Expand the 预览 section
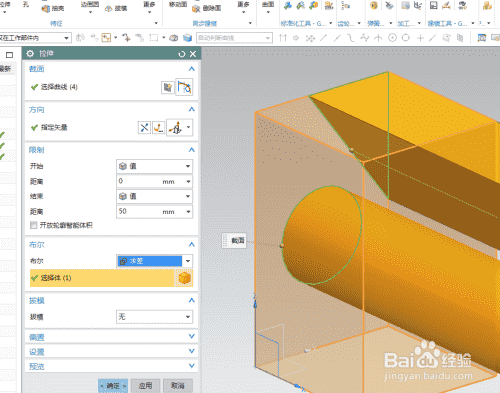The image size is (500, 393). pos(111,366)
